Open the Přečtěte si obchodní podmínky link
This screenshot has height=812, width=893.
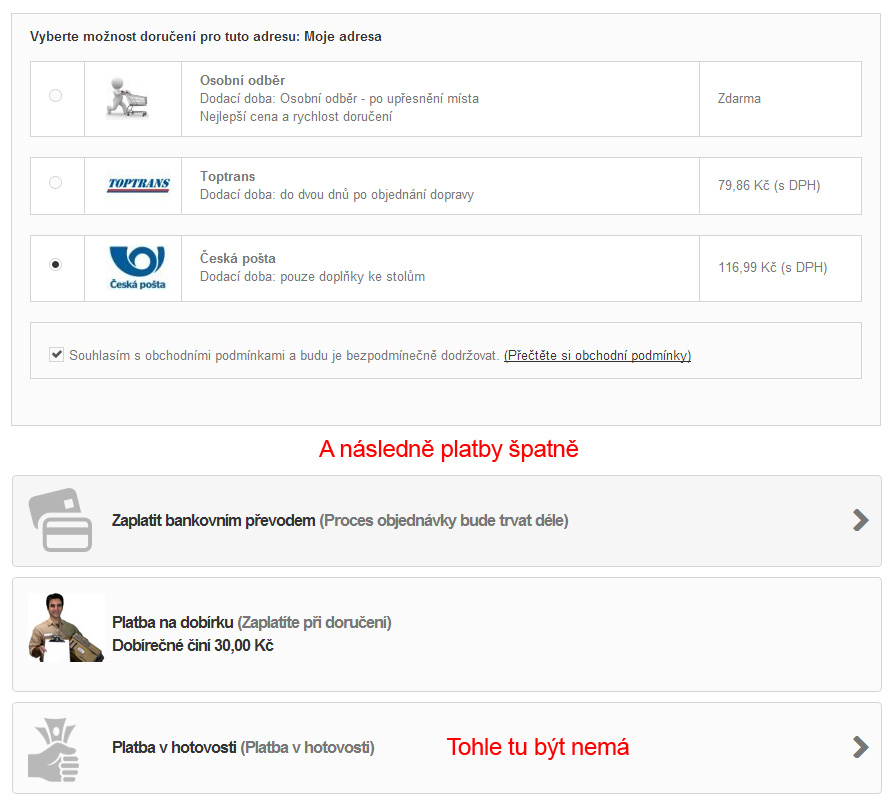[597, 356]
